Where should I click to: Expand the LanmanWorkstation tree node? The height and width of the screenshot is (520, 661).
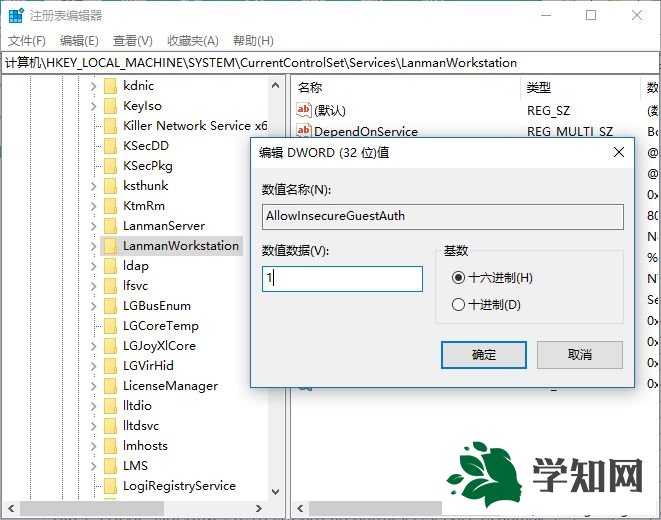(93, 246)
